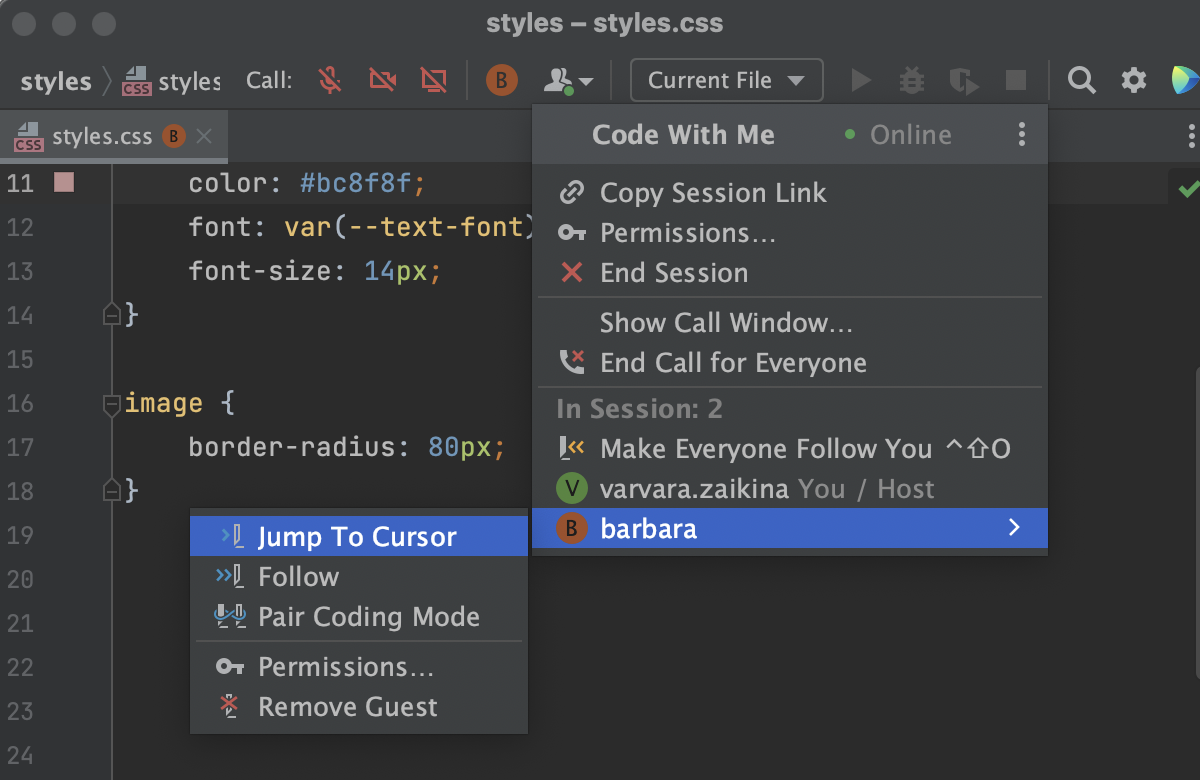
Task: Open Search Everywhere magnifier icon
Action: tap(1081, 80)
